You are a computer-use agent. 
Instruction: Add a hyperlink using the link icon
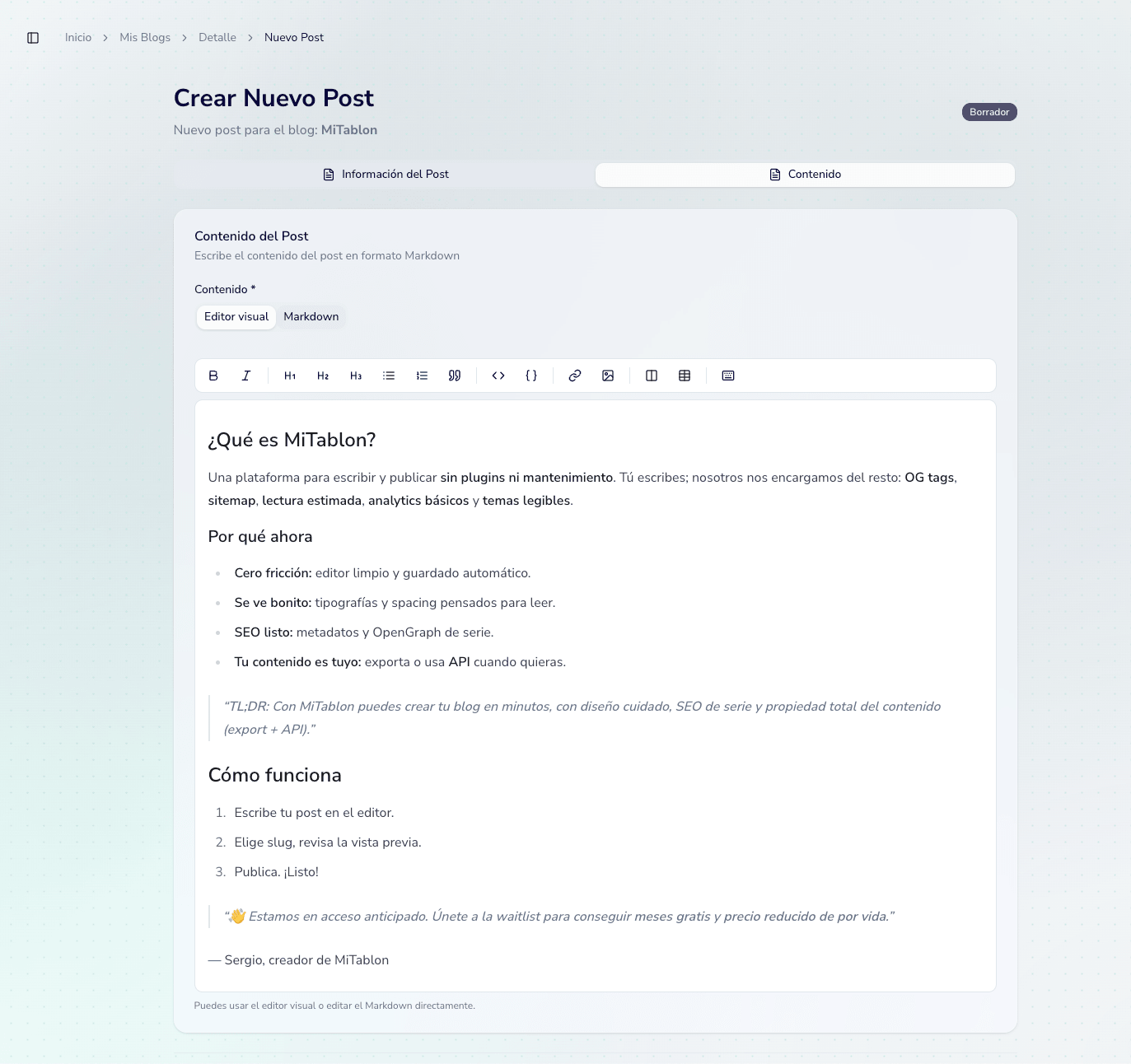pyautogui.click(x=575, y=376)
